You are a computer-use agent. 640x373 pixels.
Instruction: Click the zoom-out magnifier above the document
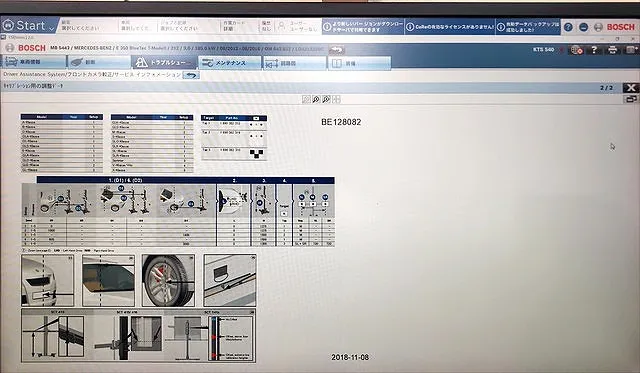(326, 99)
